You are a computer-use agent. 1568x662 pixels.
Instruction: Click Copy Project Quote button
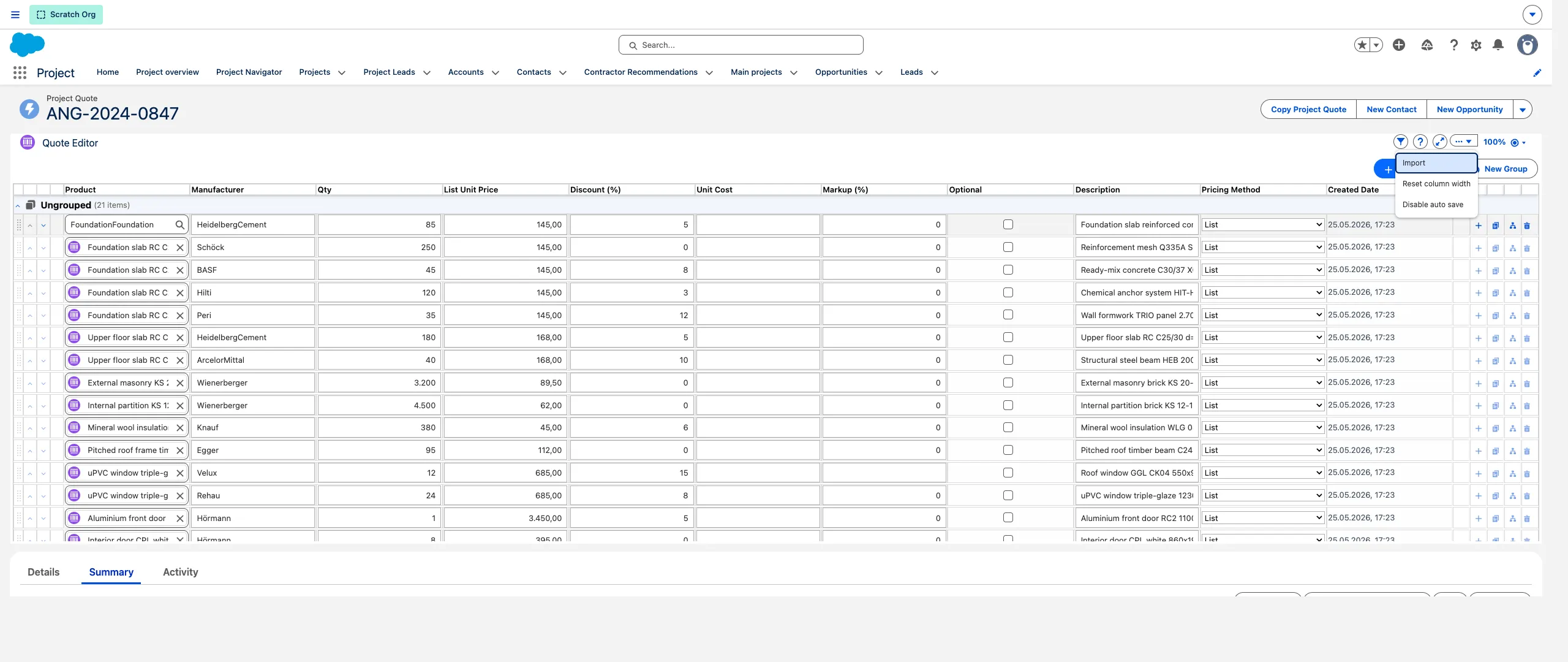click(x=1308, y=110)
